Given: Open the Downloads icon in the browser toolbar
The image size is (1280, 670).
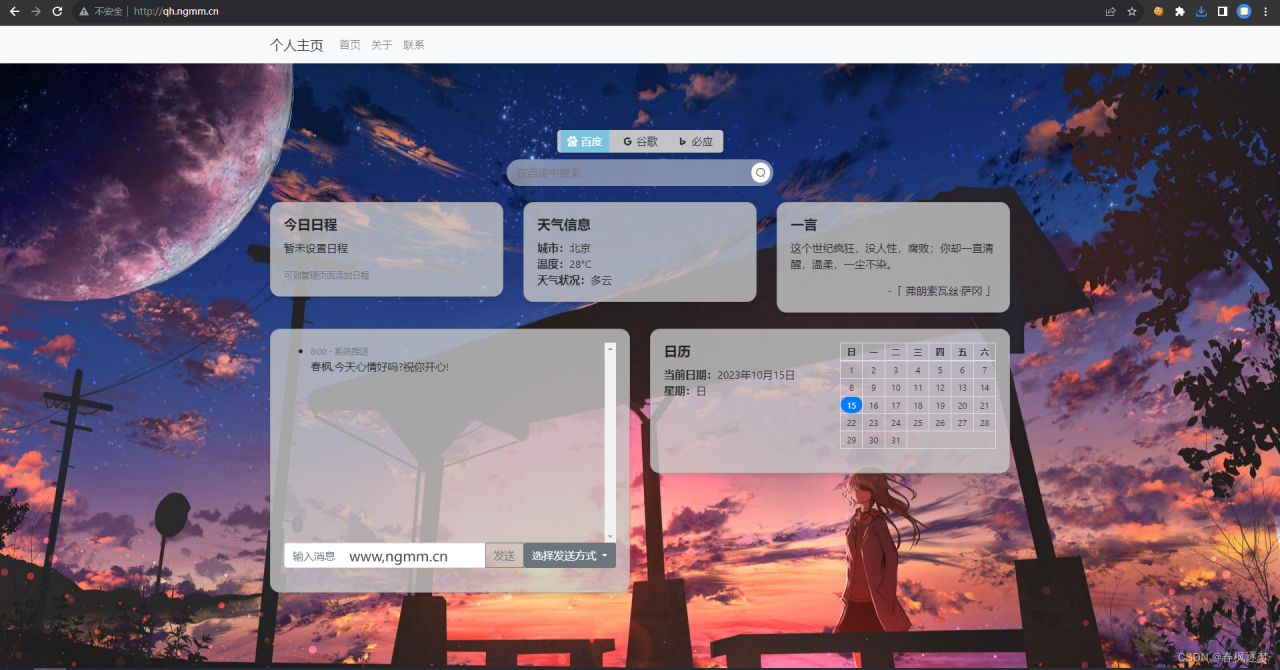Looking at the screenshot, I should pyautogui.click(x=1201, y=12).
